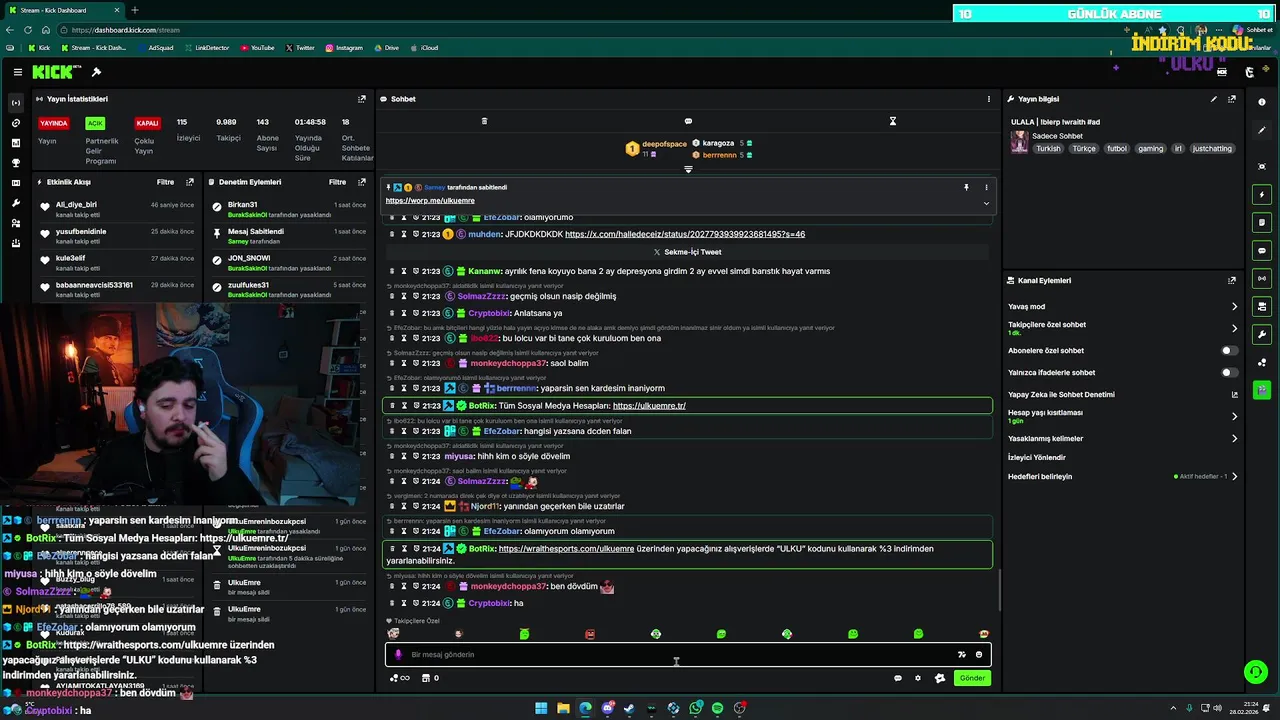This screenshot has height=720, width=1280.
Task: Open Filtre in Etkinlik Akışı panel
Action: tap(165, 182)
